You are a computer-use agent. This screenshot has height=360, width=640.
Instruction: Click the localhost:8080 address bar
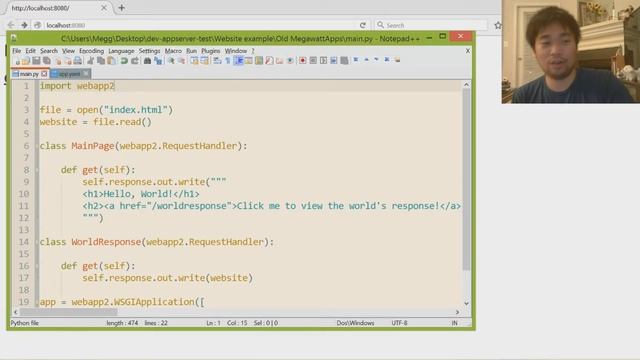(200, 25)
